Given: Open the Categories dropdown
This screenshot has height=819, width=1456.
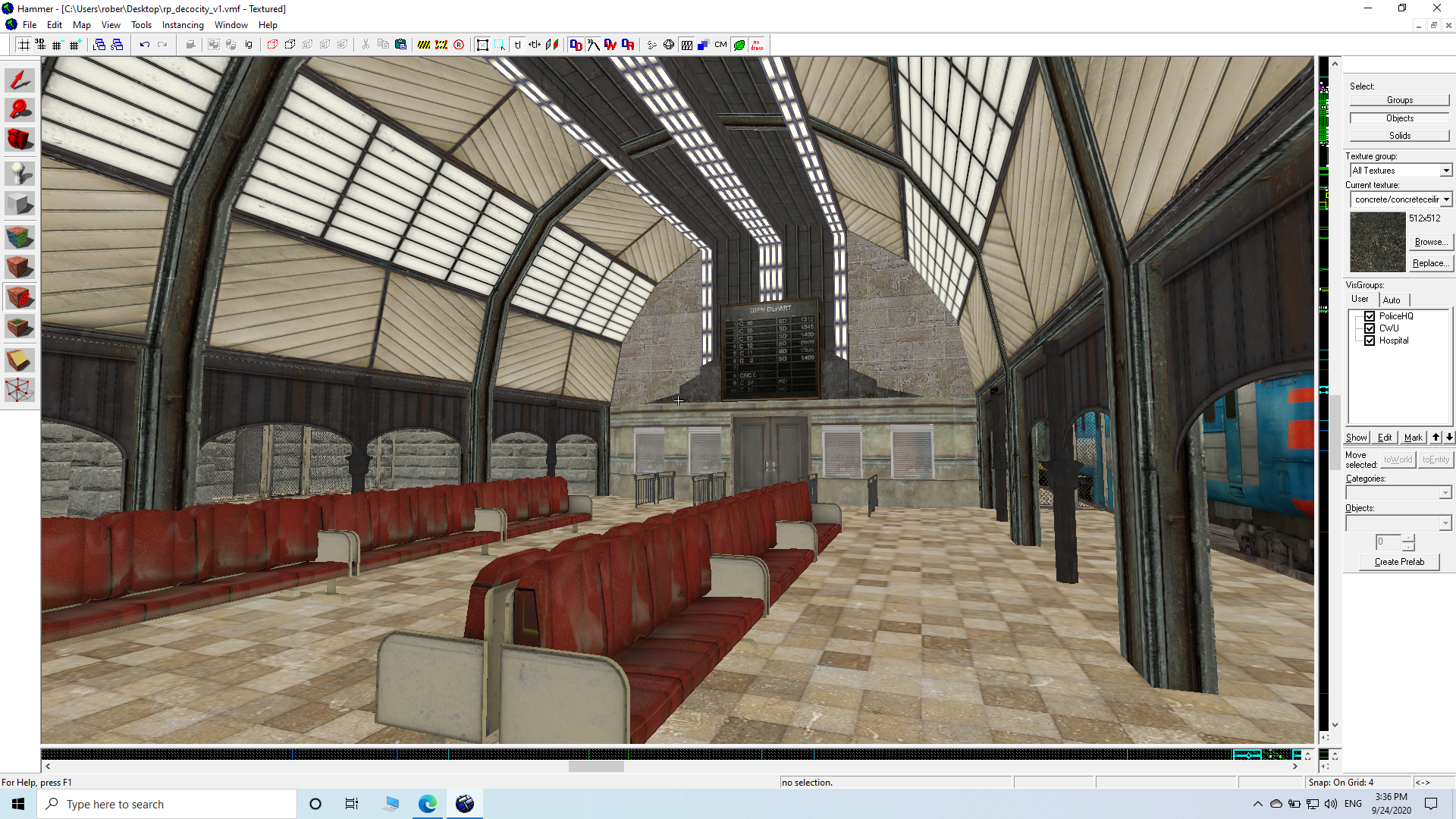Looking at the screenshot, I should (1445, 493).
